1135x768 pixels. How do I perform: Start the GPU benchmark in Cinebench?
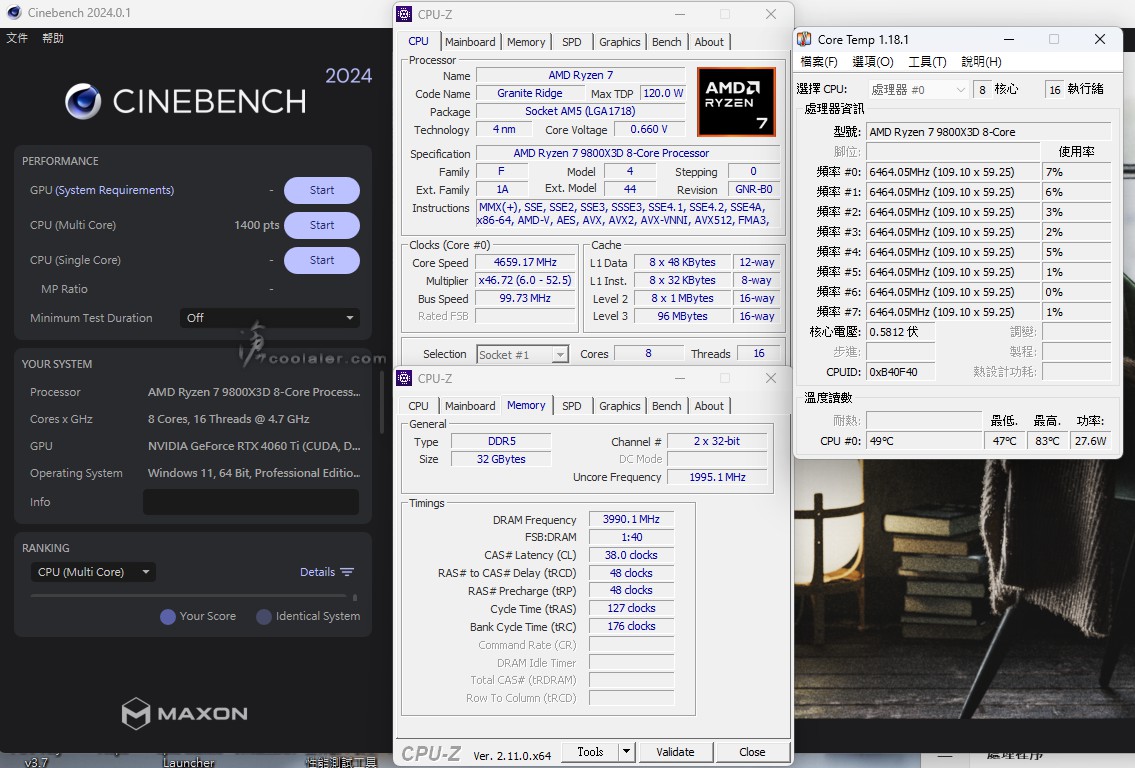(322, 190)
